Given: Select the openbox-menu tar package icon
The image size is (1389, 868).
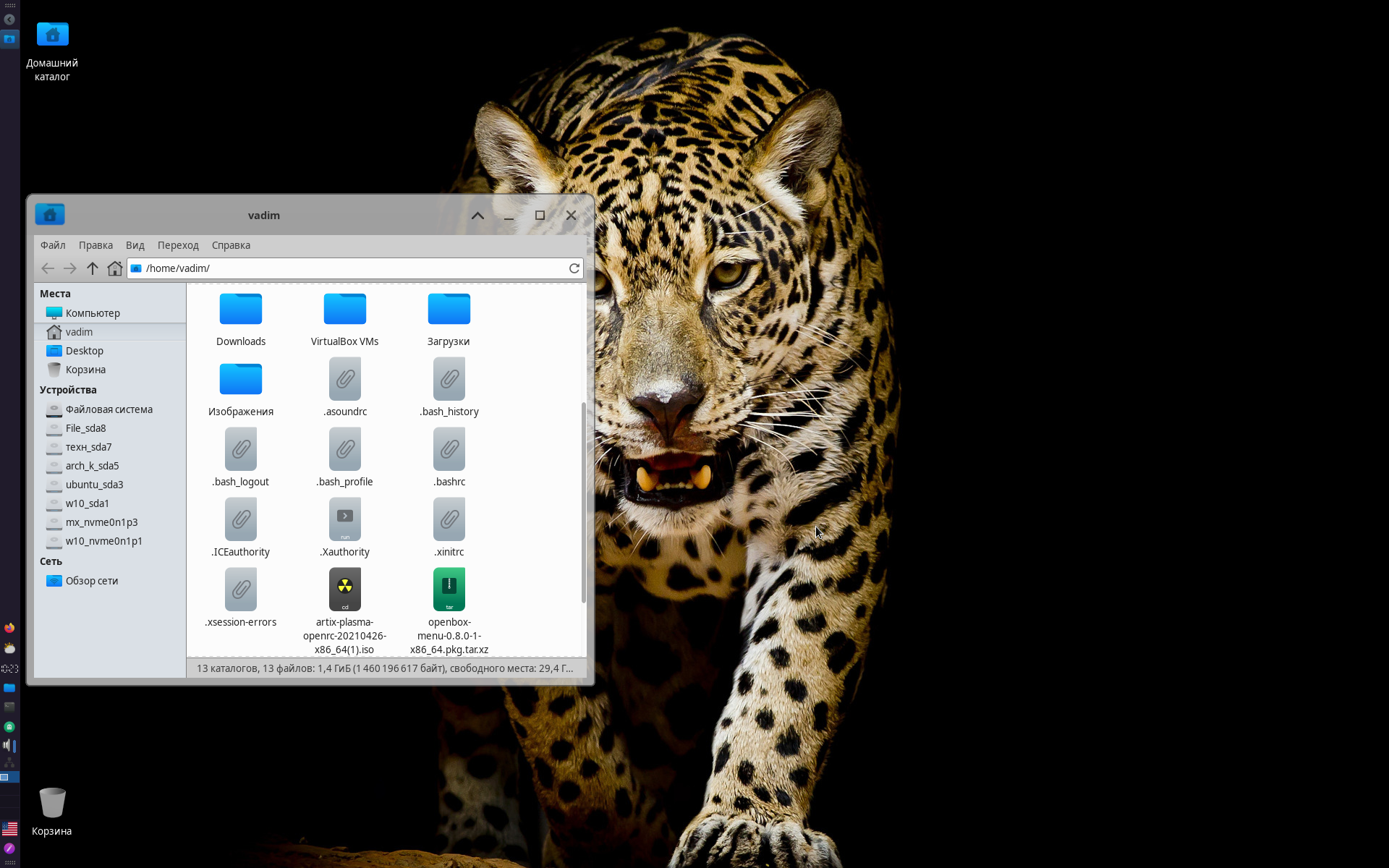Looking at the screenshot, I should pos(449,590).
